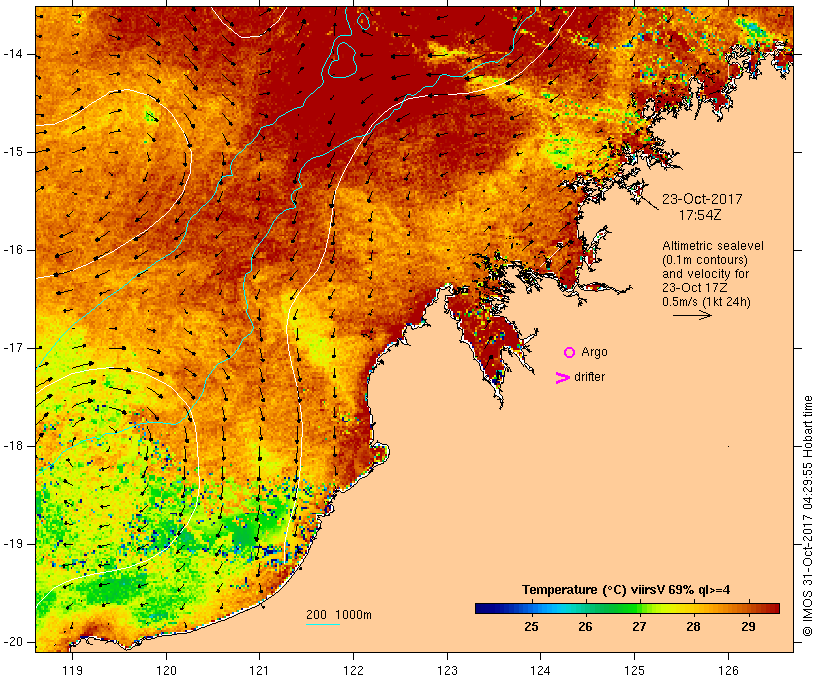
Task: Click the longitude label 124
Action: click(x=541, y=670)
